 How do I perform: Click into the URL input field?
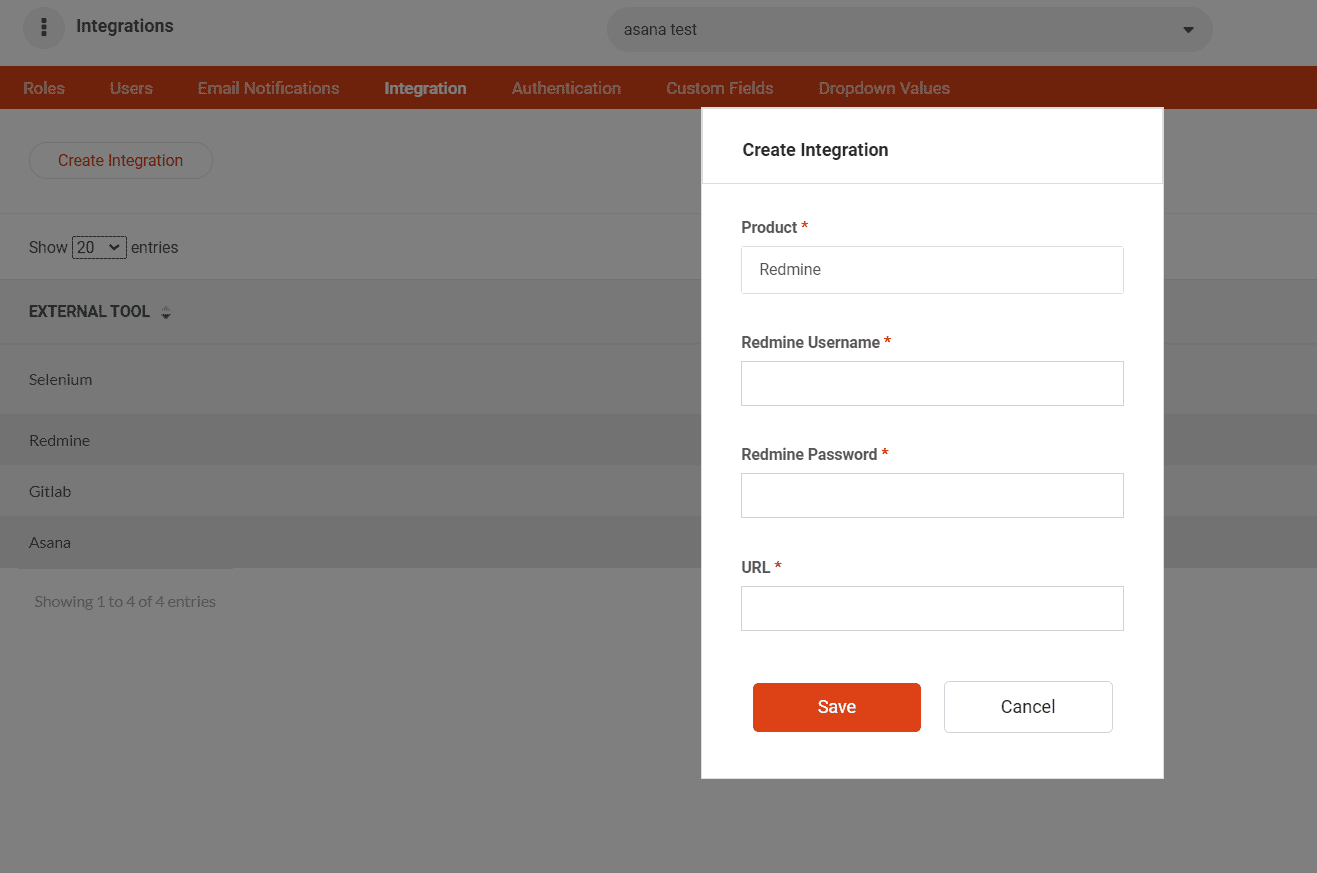932,609
